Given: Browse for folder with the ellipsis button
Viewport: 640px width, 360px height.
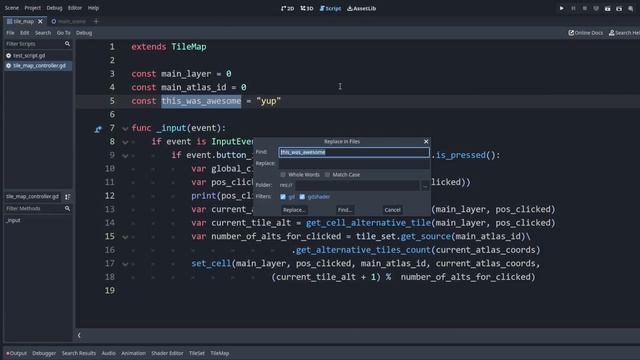Looking at the screenshot, I should pyautogui.click(x=425, y=185).
